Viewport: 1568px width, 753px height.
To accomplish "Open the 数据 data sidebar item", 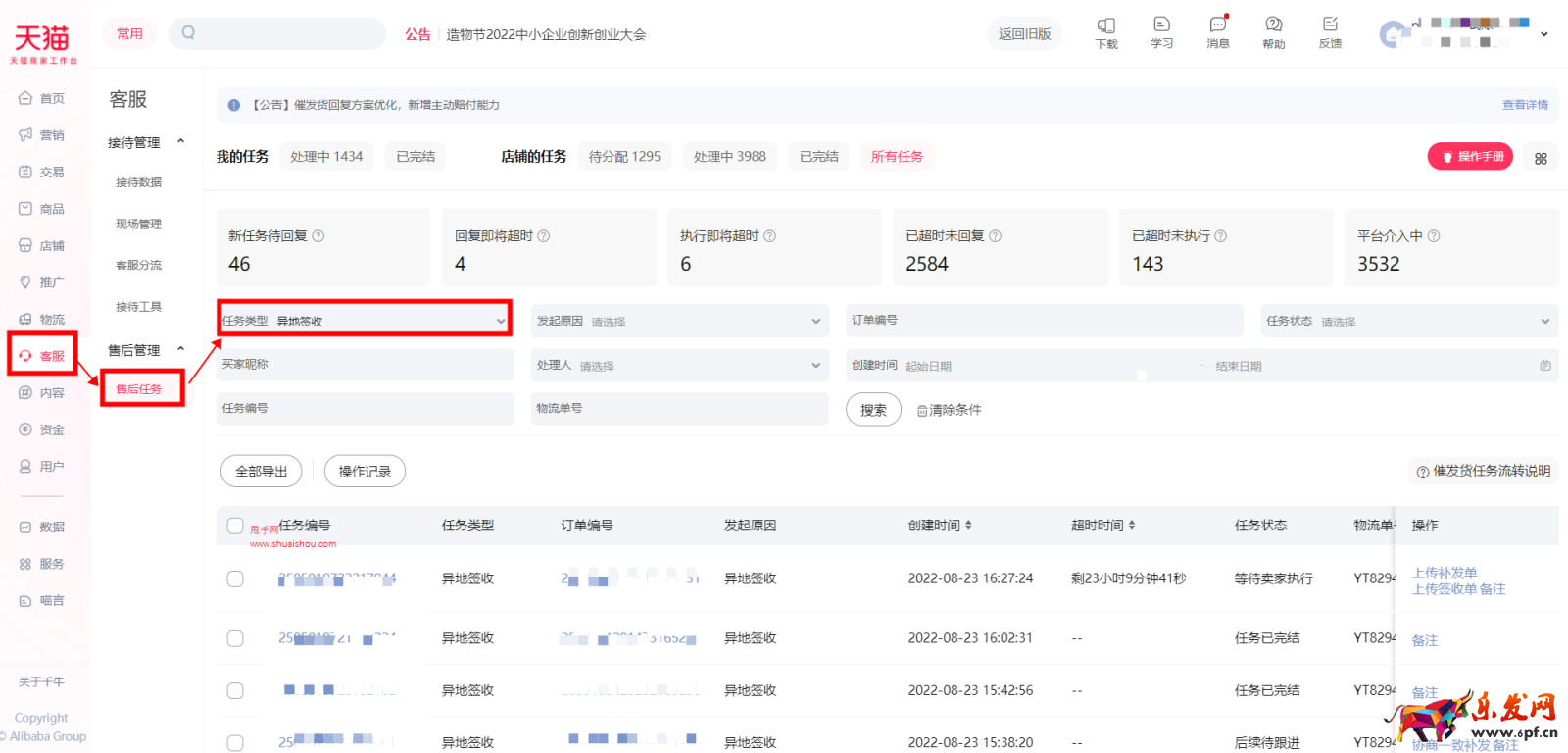I will pos(42,527).
